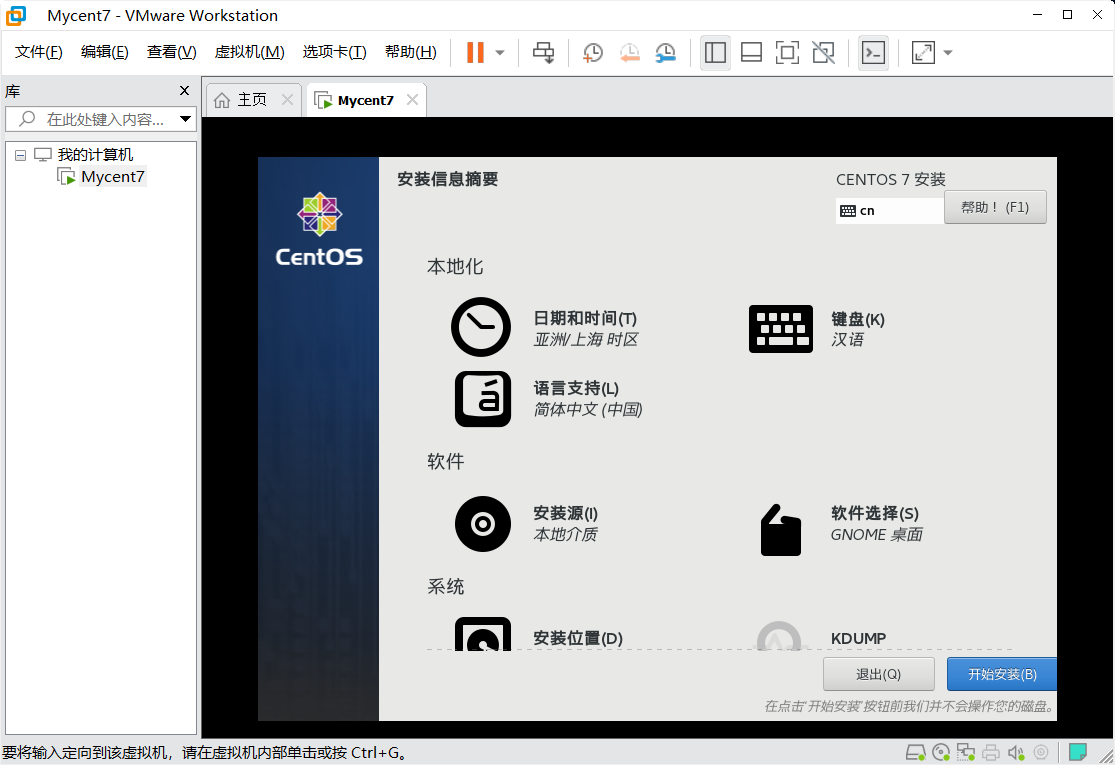This screenshot has width=1115, height=765.
Task: Click the stretch guest display icon
Action: (923, 53)
